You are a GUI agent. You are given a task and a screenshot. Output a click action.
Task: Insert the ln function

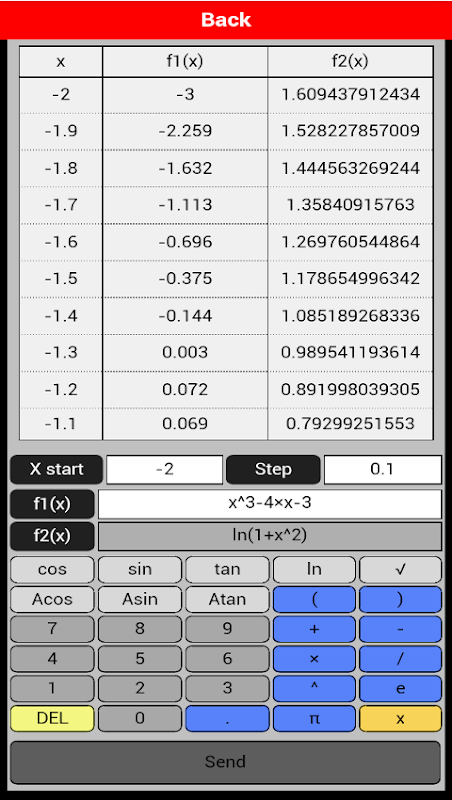coord(314,569)
